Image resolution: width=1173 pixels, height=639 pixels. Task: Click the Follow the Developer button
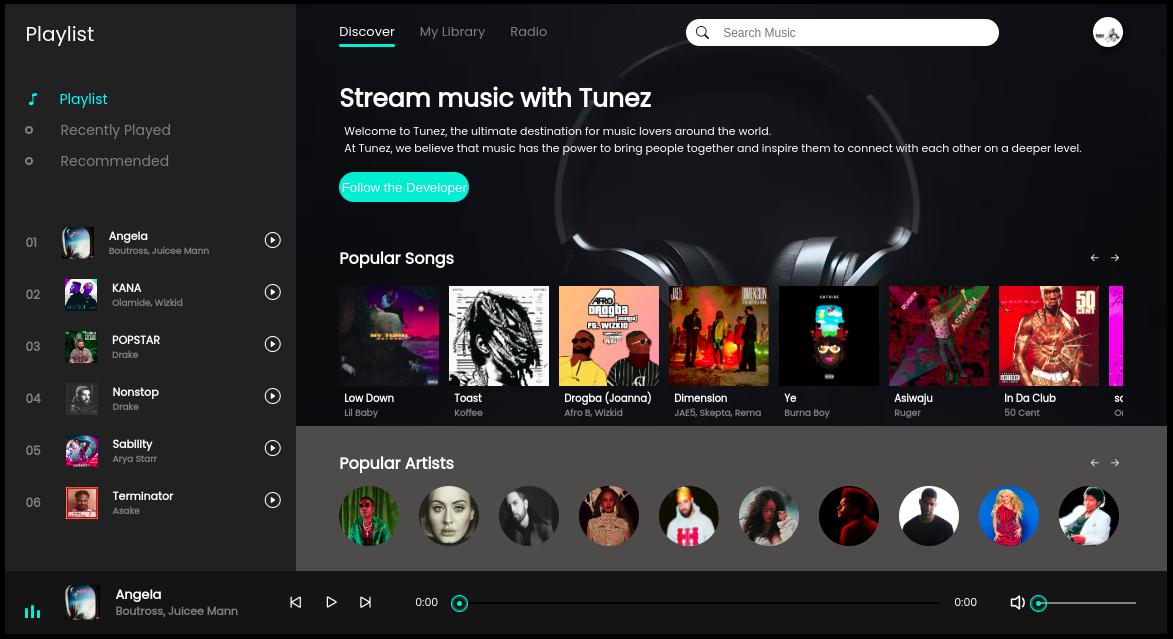404,187
